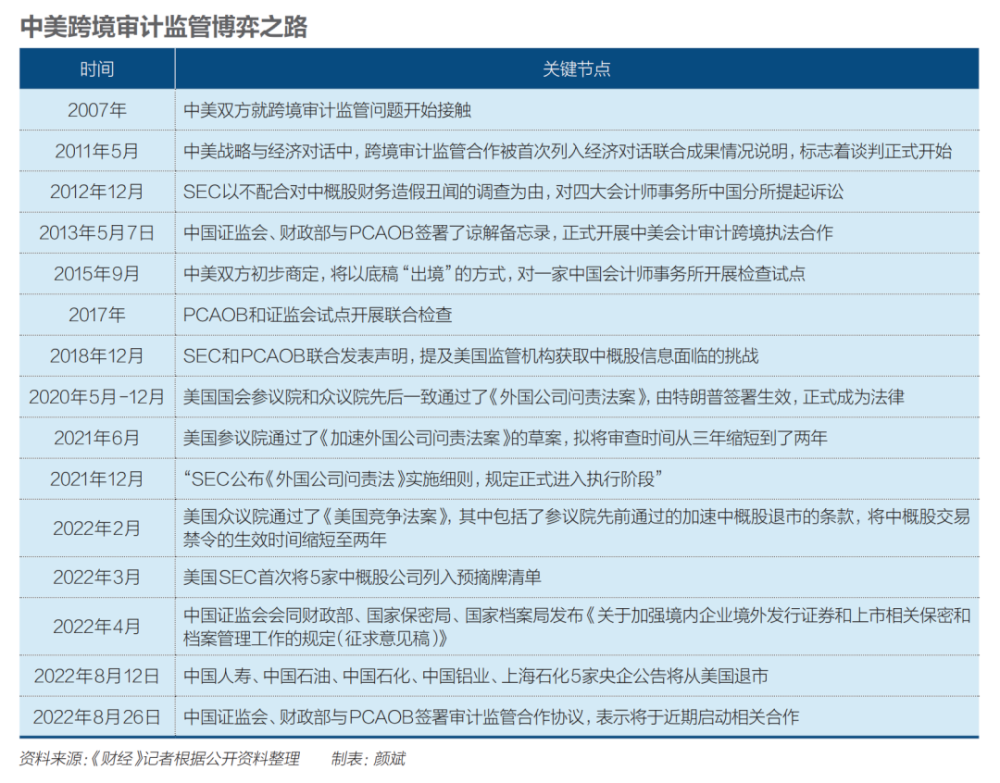Click the 时间 column header
1000x783 pixels.
pyautogui.click(x=97, y=69)
